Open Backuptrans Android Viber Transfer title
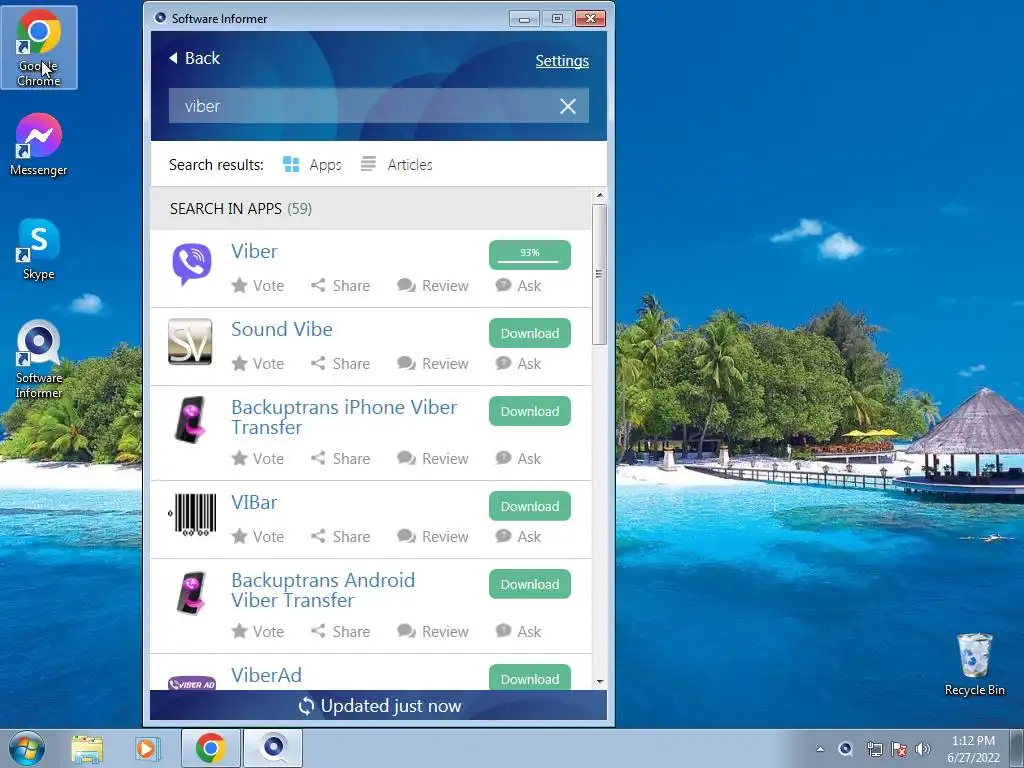The height and width of the screenshot is (768, 1024). coord(323,590)
